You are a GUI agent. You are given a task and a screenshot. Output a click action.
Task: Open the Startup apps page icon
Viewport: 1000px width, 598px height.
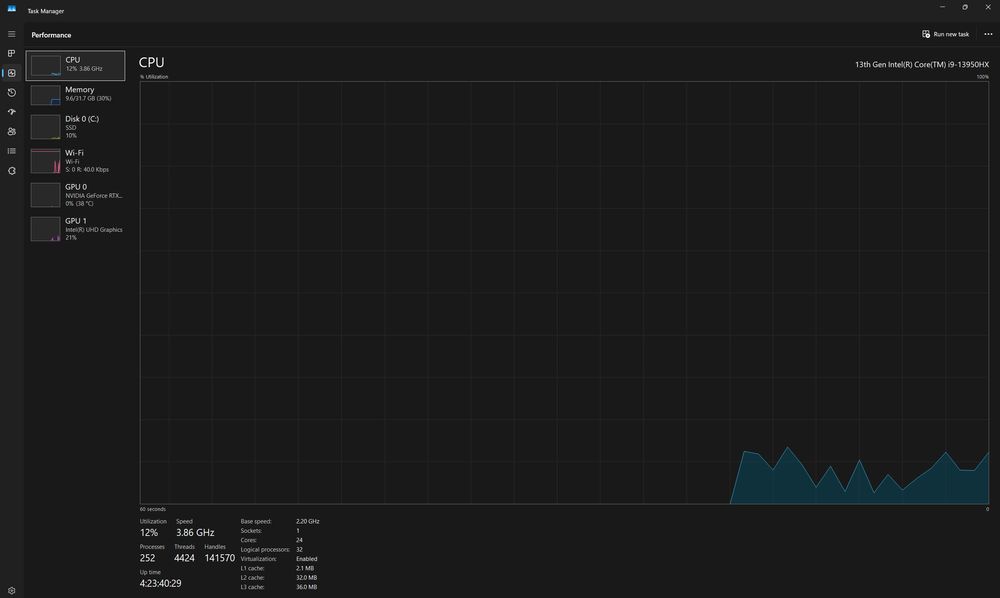tap(11, 112)
